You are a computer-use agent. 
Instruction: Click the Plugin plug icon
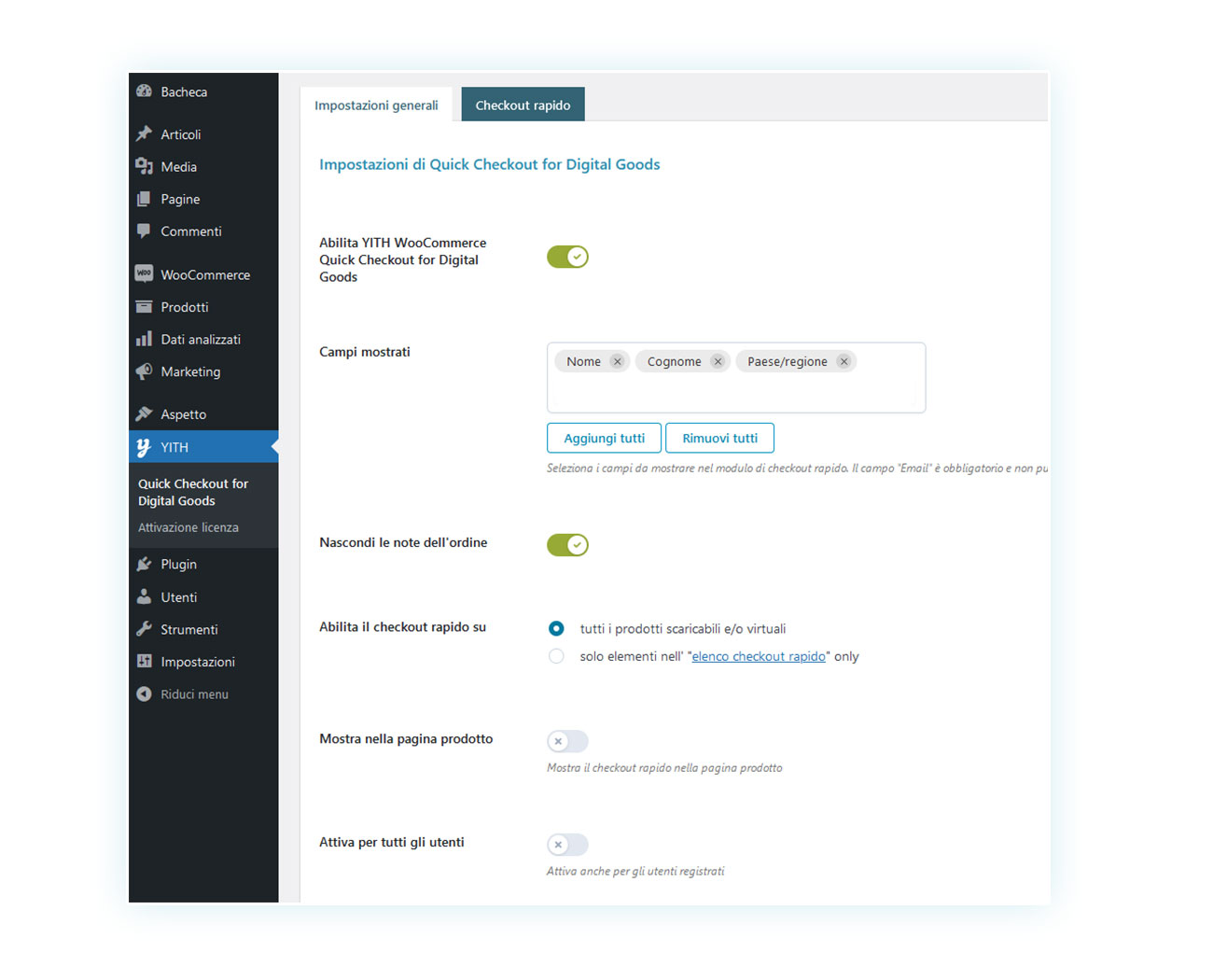click(x=144, y=564)
